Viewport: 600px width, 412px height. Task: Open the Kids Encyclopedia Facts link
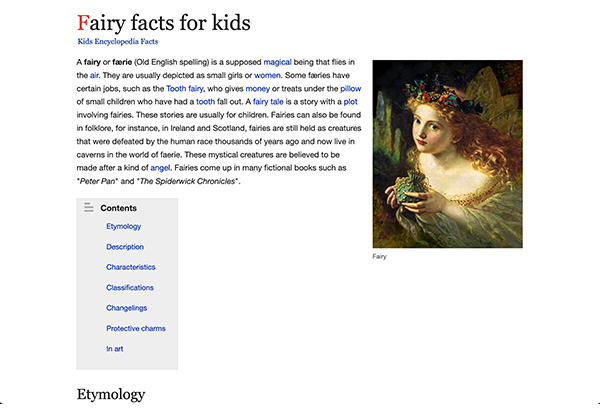[118, 41]
